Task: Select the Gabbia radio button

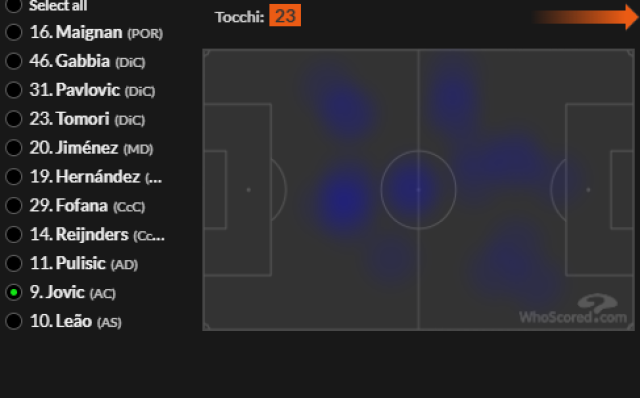Action: pyautogui.click(x=14, y=61)
